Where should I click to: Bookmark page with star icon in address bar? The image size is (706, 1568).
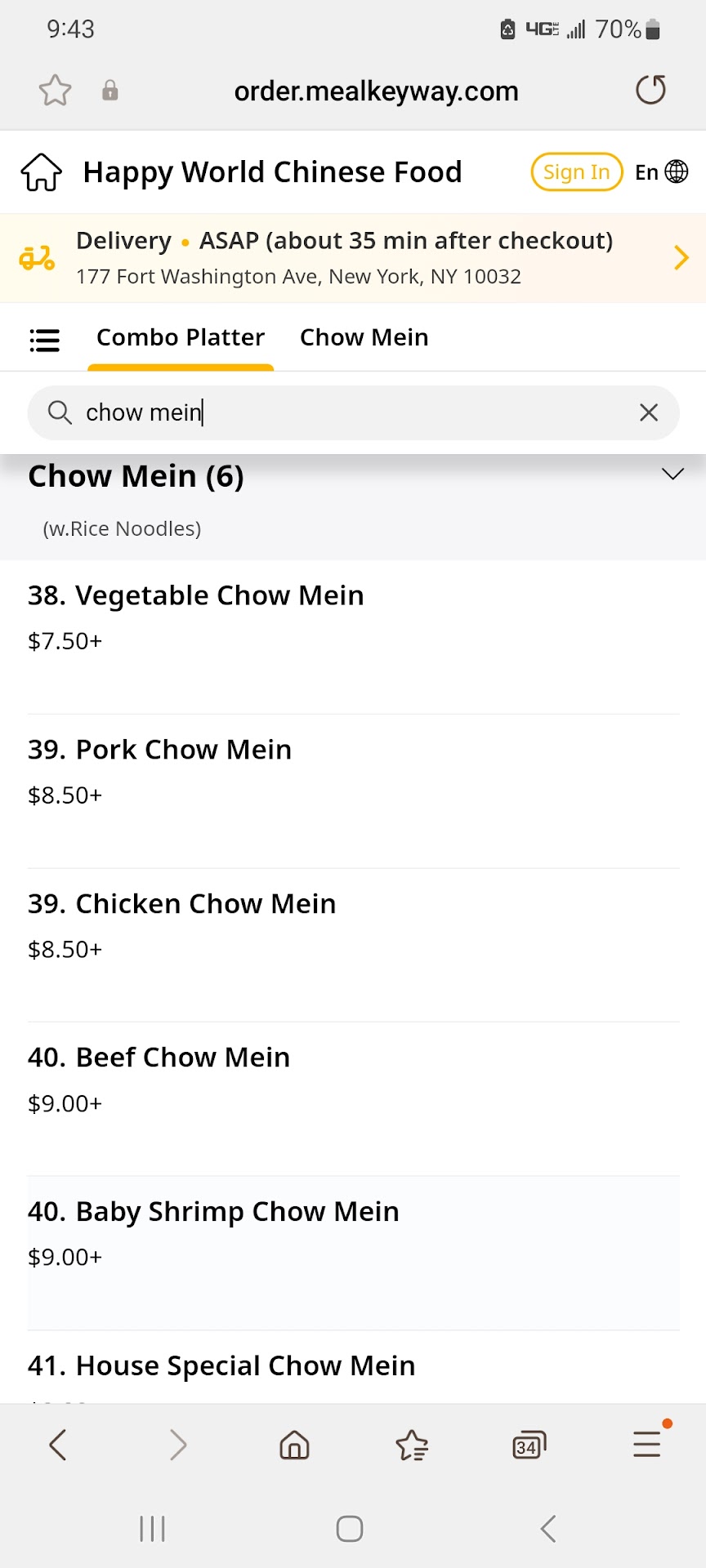pos(56,91)
